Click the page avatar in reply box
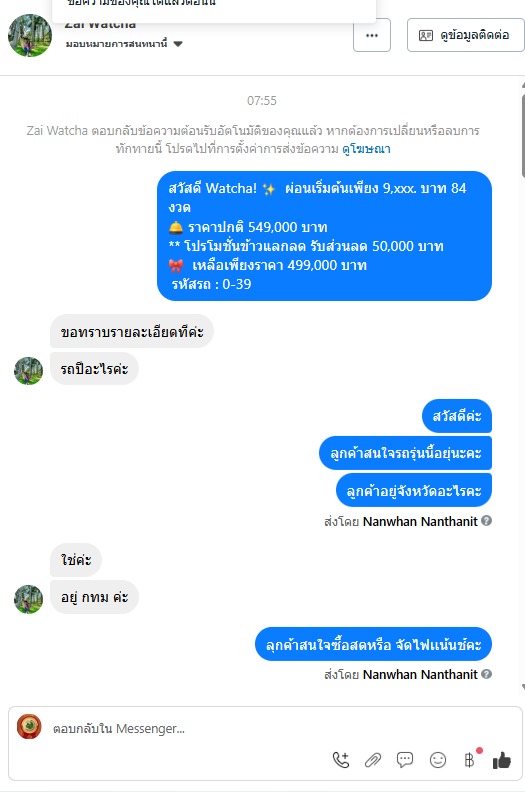Image resolution: width=525 pixels, height=792 pixels. click(29, 726)
